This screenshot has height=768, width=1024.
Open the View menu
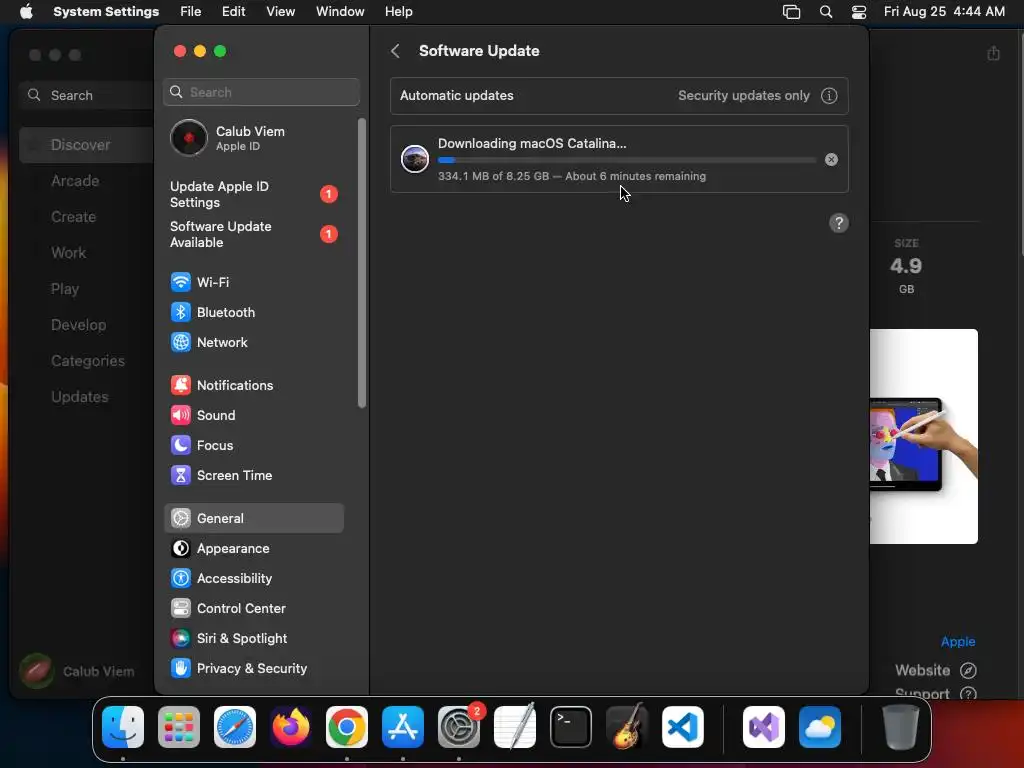(280, 12)
